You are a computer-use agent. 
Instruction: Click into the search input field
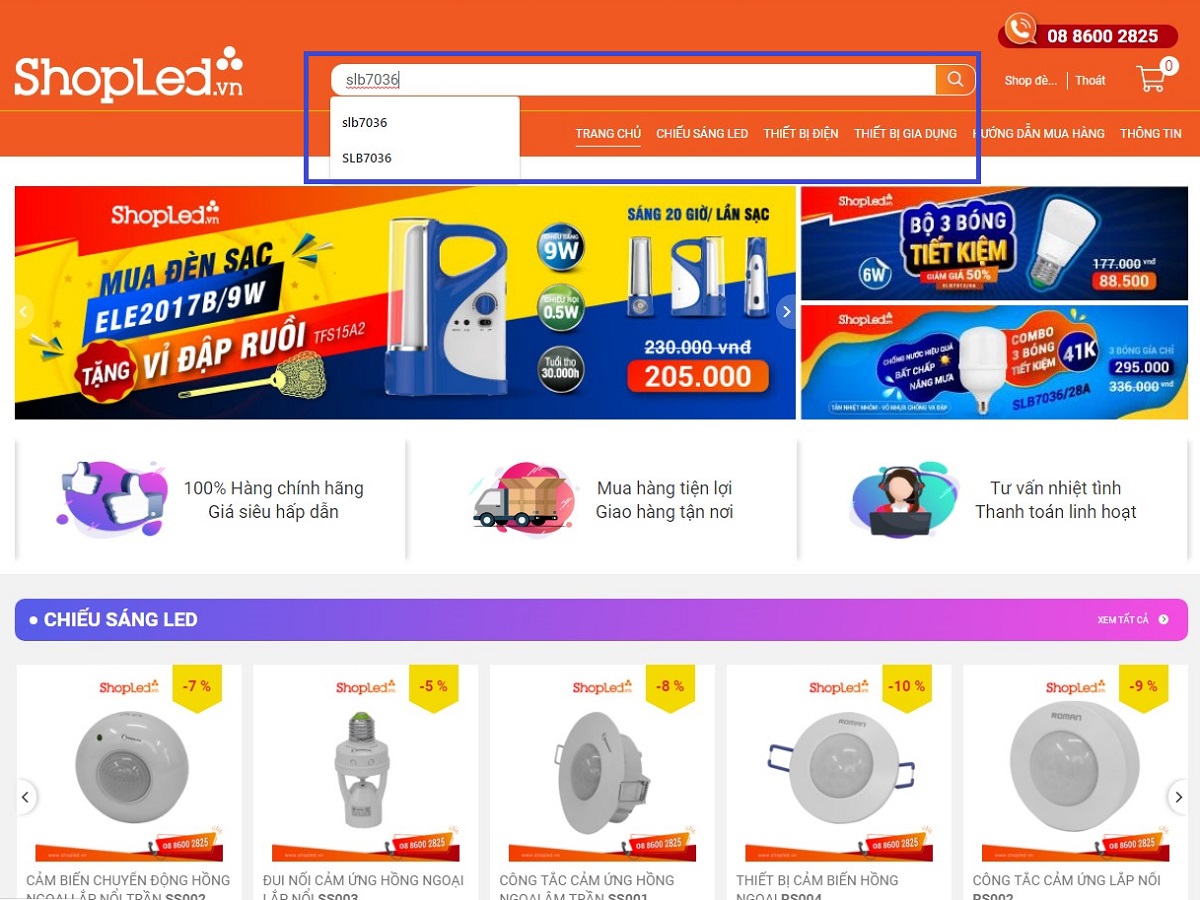pos(633,80)
